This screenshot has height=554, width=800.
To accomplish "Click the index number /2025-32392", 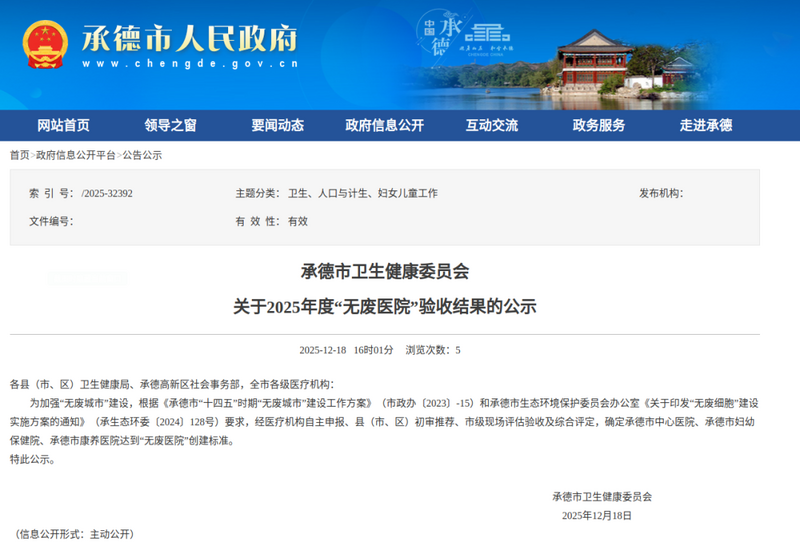I will [x=106, y=193].
